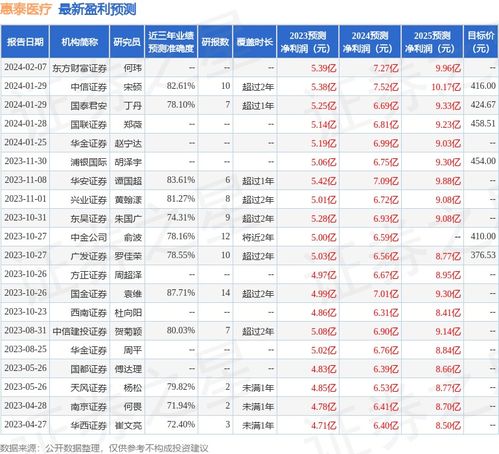The width and height of the screenshot is (499, 454).
Task: Click target price 454.00
Action: pos(483,161)
